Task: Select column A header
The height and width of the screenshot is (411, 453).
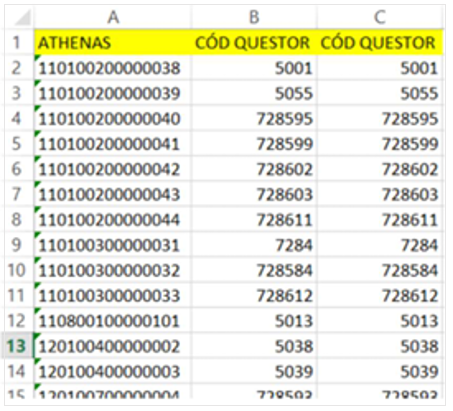Action: pyautogui.click(x=113, y=17)
